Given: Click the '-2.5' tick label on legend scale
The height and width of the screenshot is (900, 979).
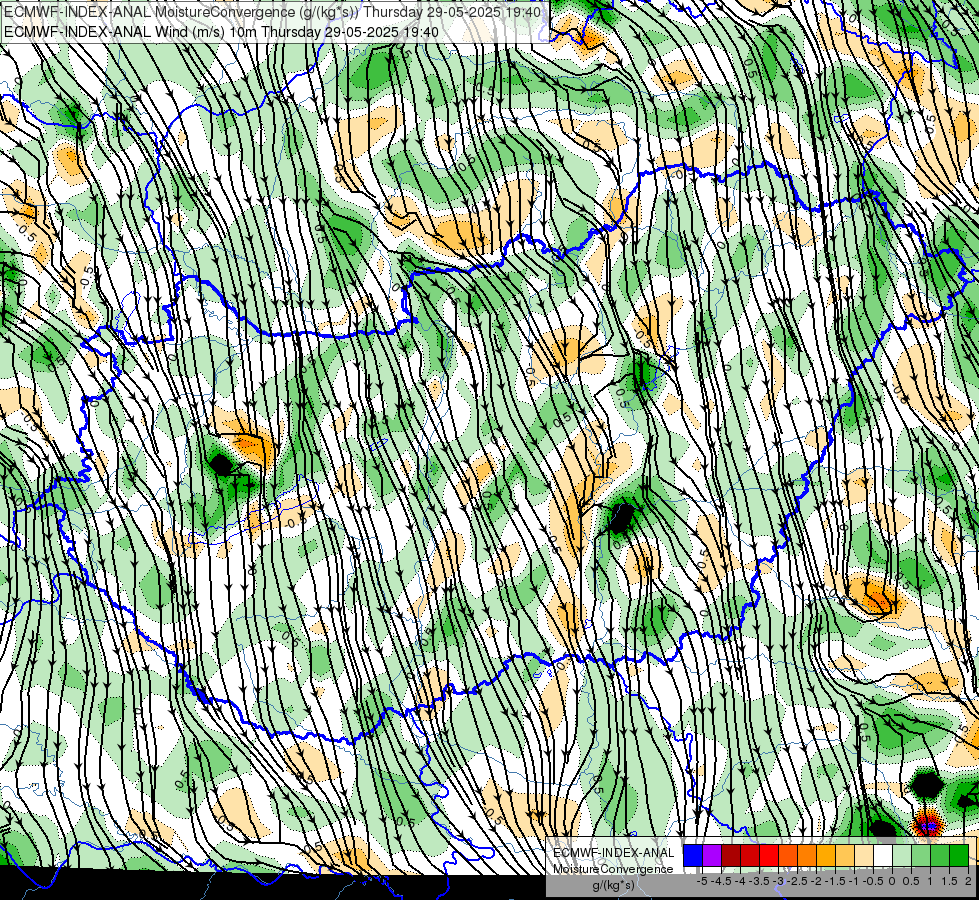Looking at the screenshot, I should (797, 881).
